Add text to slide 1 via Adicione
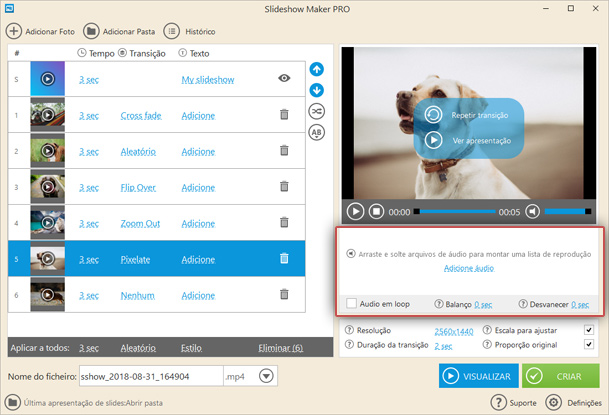Screen dimensions: 609x415 [198, 116]
